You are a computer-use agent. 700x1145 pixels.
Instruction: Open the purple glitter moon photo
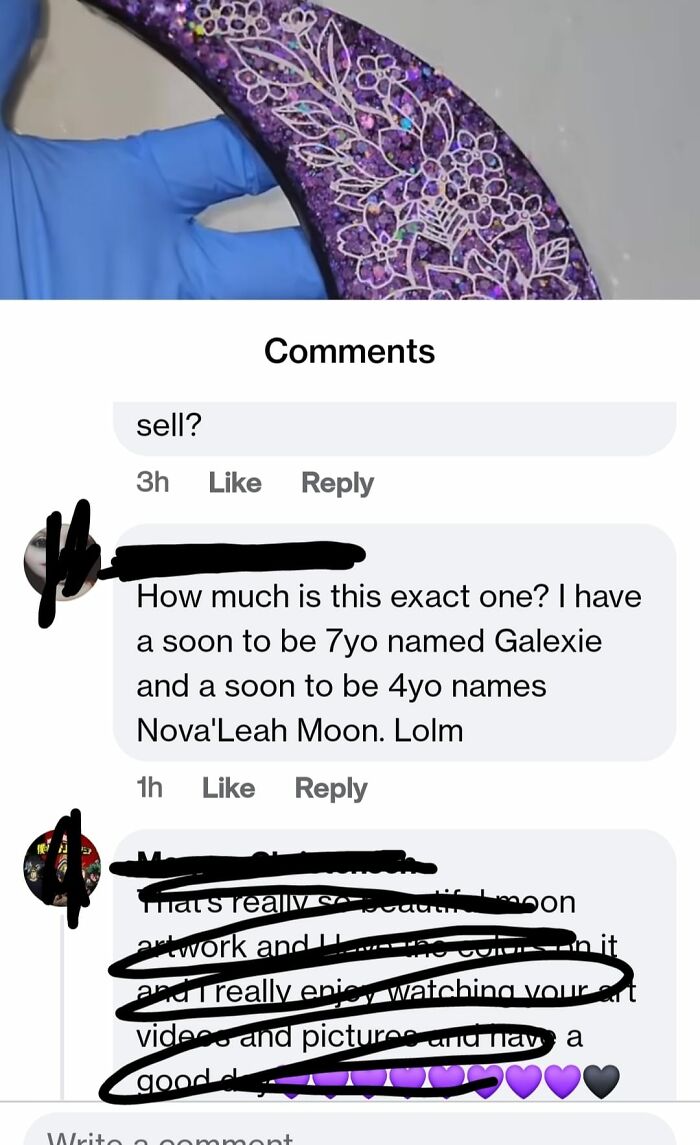(x=350, y=150)
